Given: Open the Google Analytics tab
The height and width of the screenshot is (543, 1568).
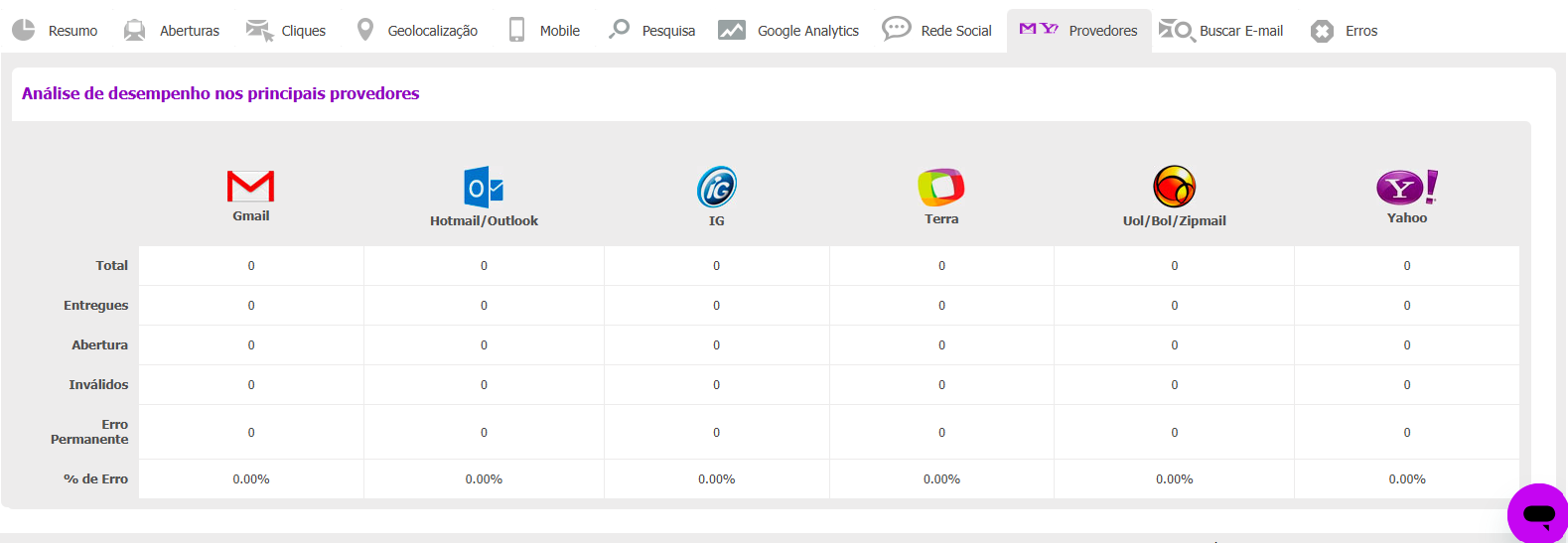Looking at the screenshot, I should coord(808,31).
